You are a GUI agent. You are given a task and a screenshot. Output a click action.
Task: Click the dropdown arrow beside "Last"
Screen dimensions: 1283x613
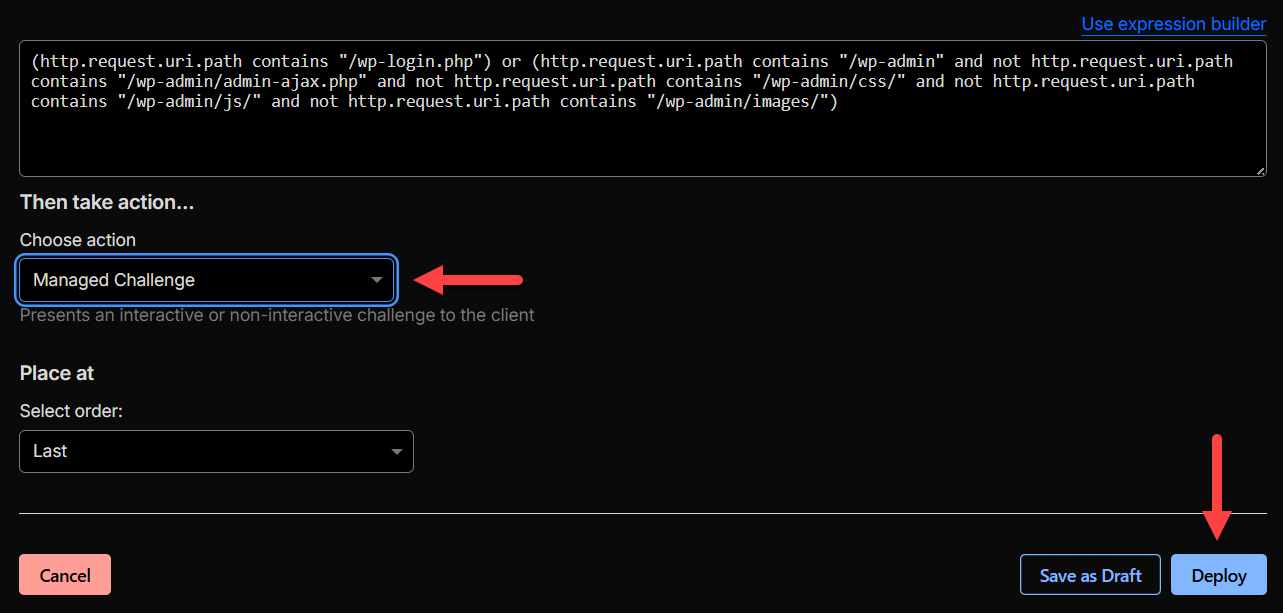click(396, 451)
